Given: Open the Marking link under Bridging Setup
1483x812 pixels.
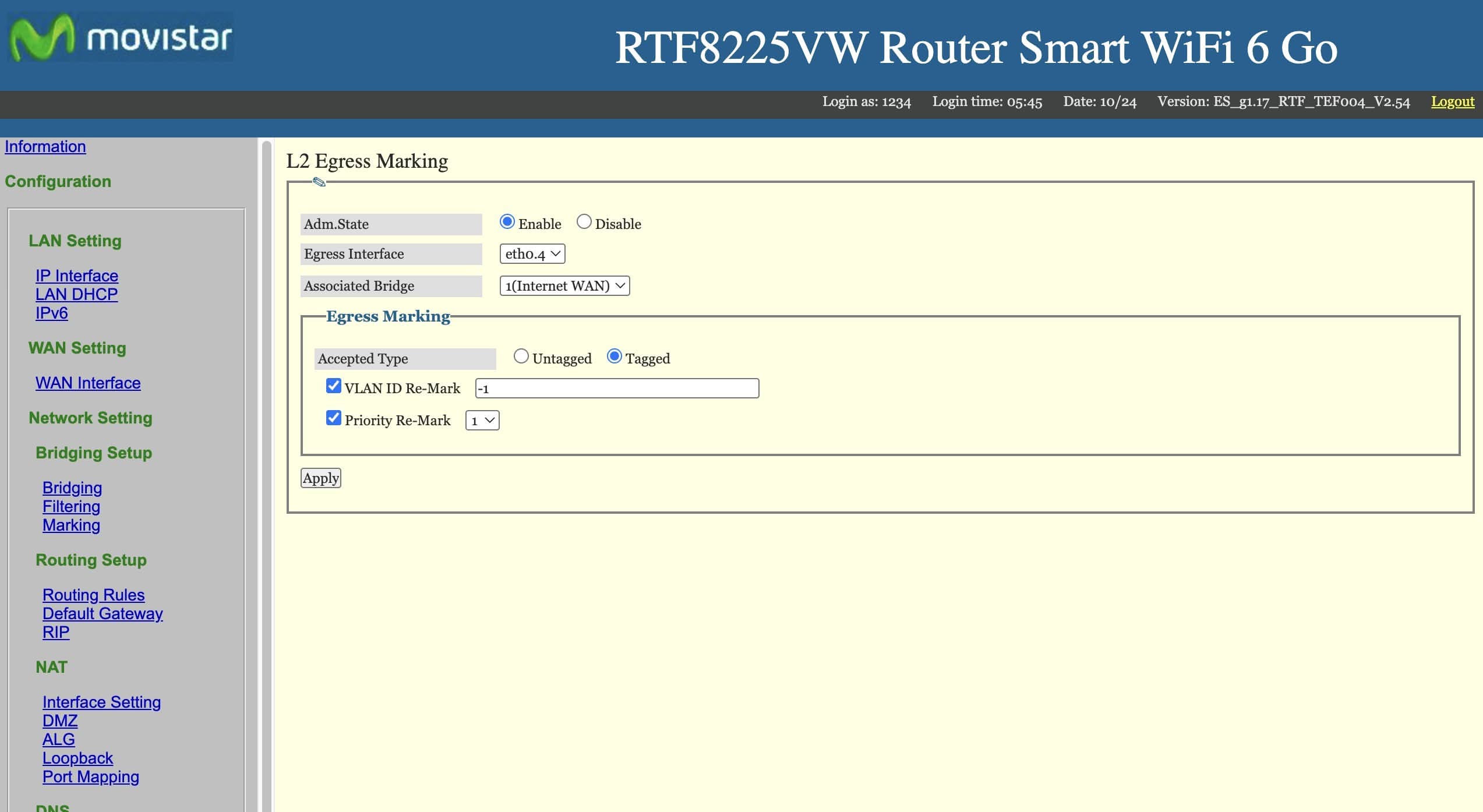Looking at the screenshot, I should [71, 525].
